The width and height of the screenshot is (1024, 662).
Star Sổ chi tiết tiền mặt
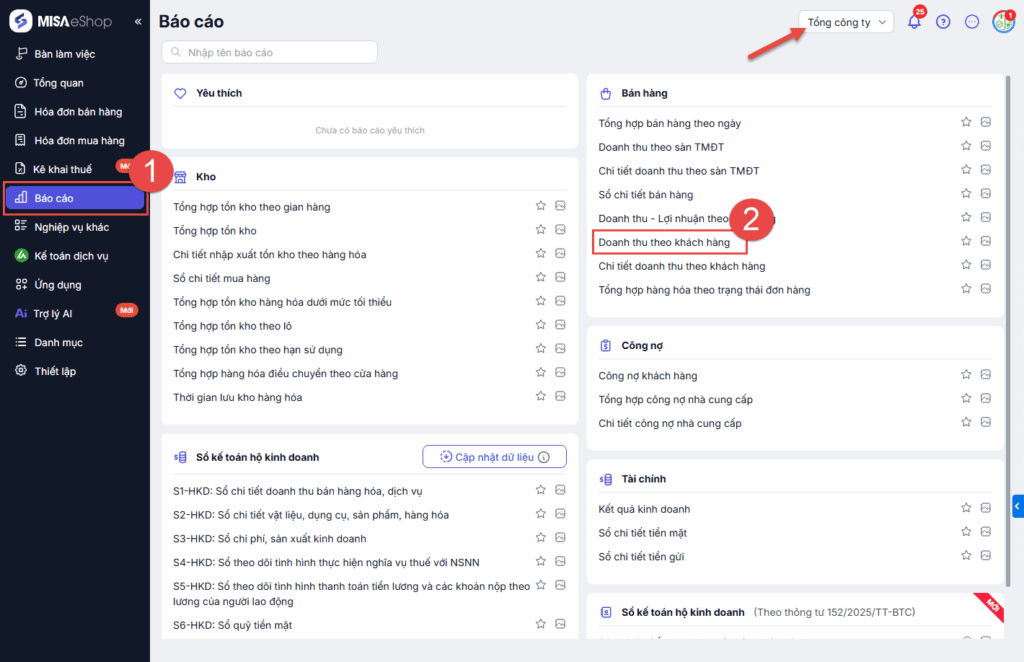tap(966, 531)
